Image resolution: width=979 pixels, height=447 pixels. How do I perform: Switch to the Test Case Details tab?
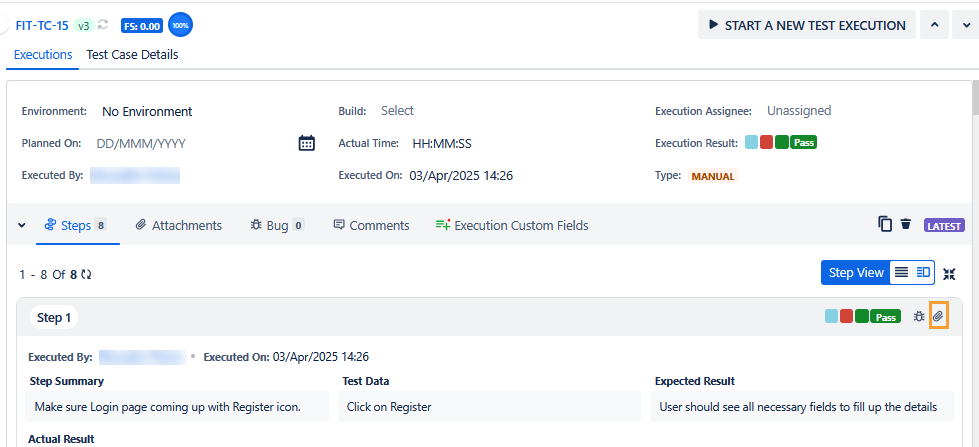[132, 55]
